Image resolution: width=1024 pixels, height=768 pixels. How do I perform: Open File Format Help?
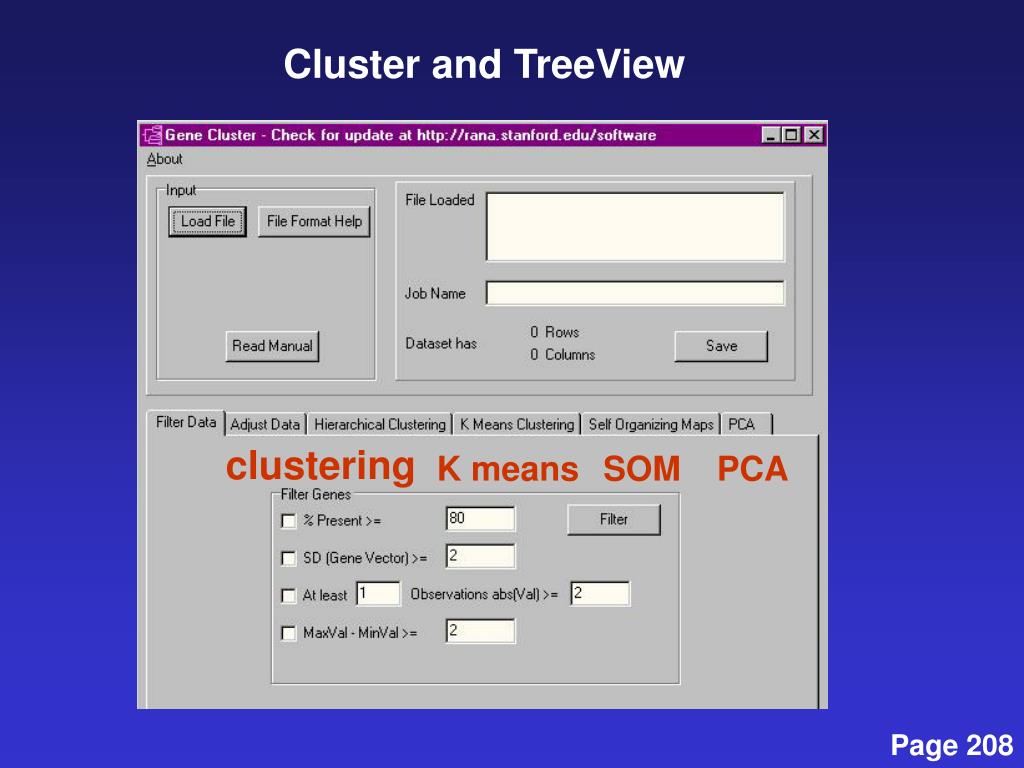pos(314,221)
